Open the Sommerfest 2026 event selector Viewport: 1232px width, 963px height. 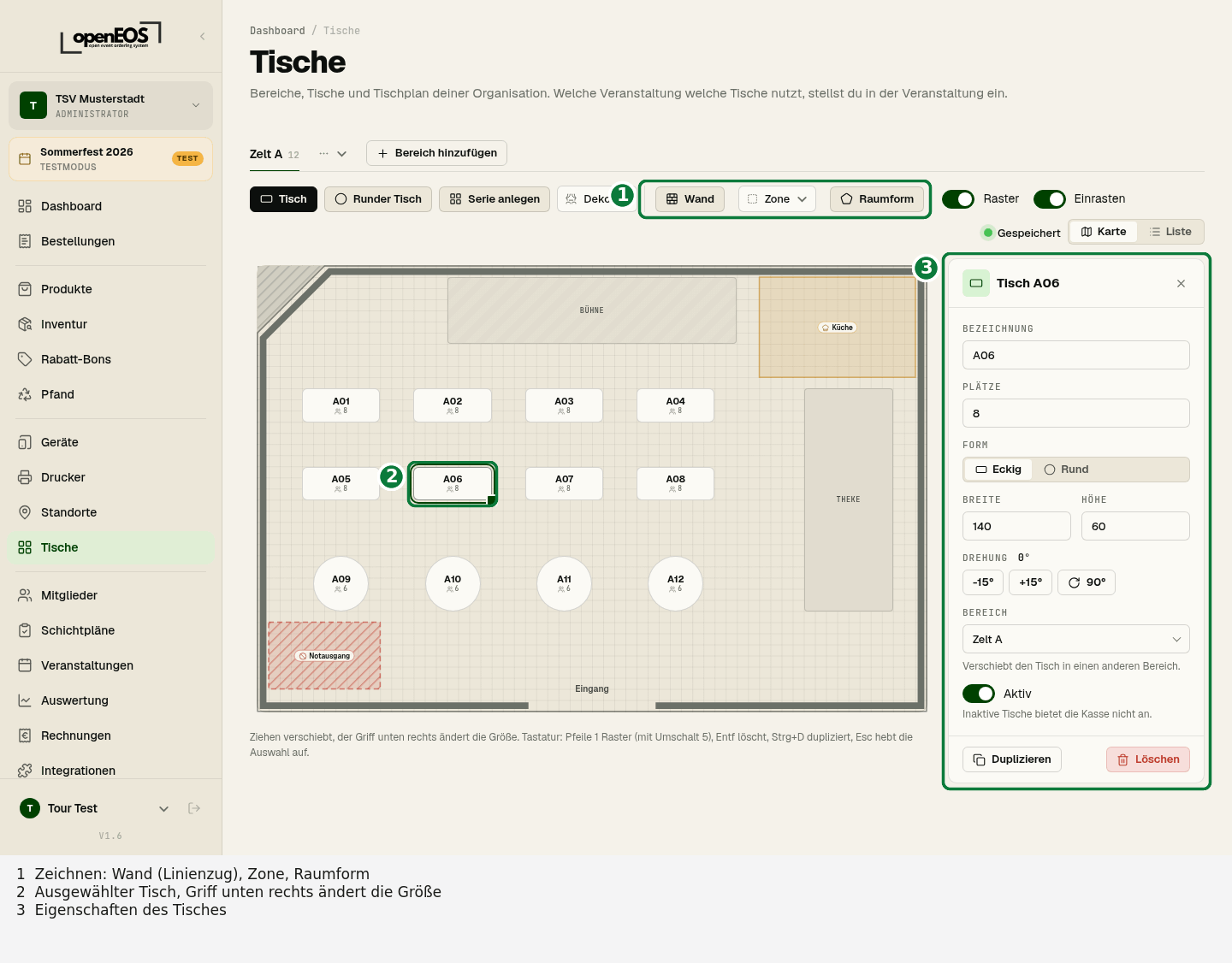[111, 159]
